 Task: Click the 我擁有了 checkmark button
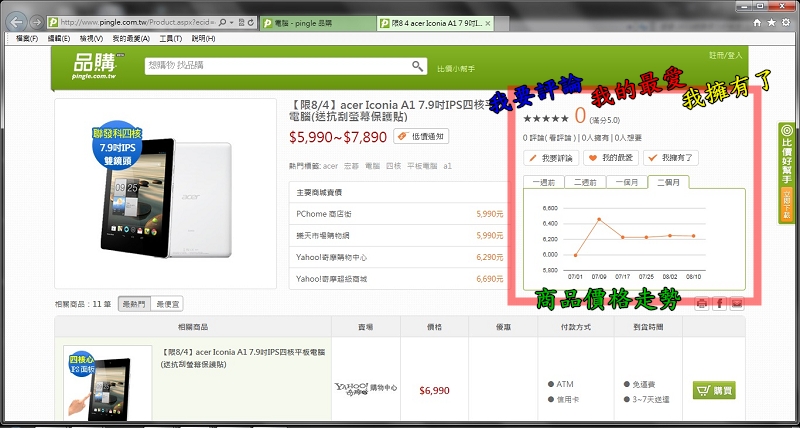(670, 158)
